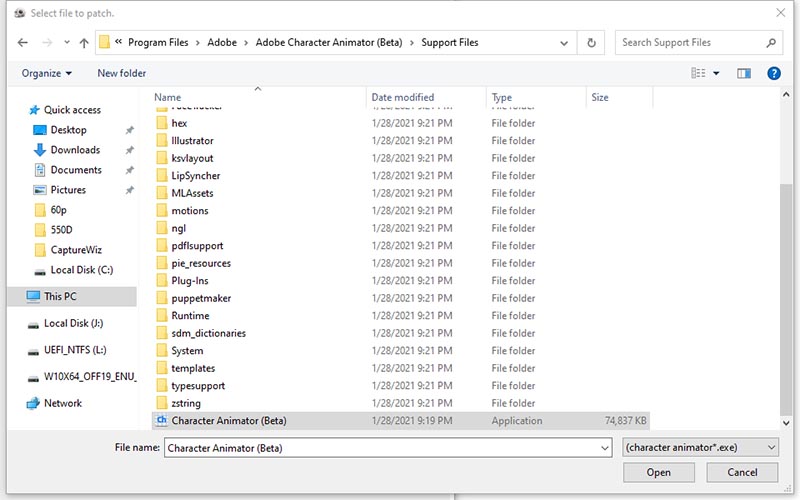This screenshot has width=800, height=500.
Task: Create a New folder
Action: (121, 73)
